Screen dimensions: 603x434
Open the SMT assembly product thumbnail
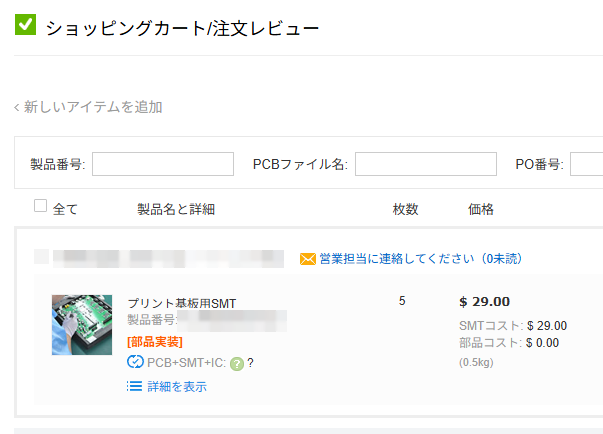(82, 325)
